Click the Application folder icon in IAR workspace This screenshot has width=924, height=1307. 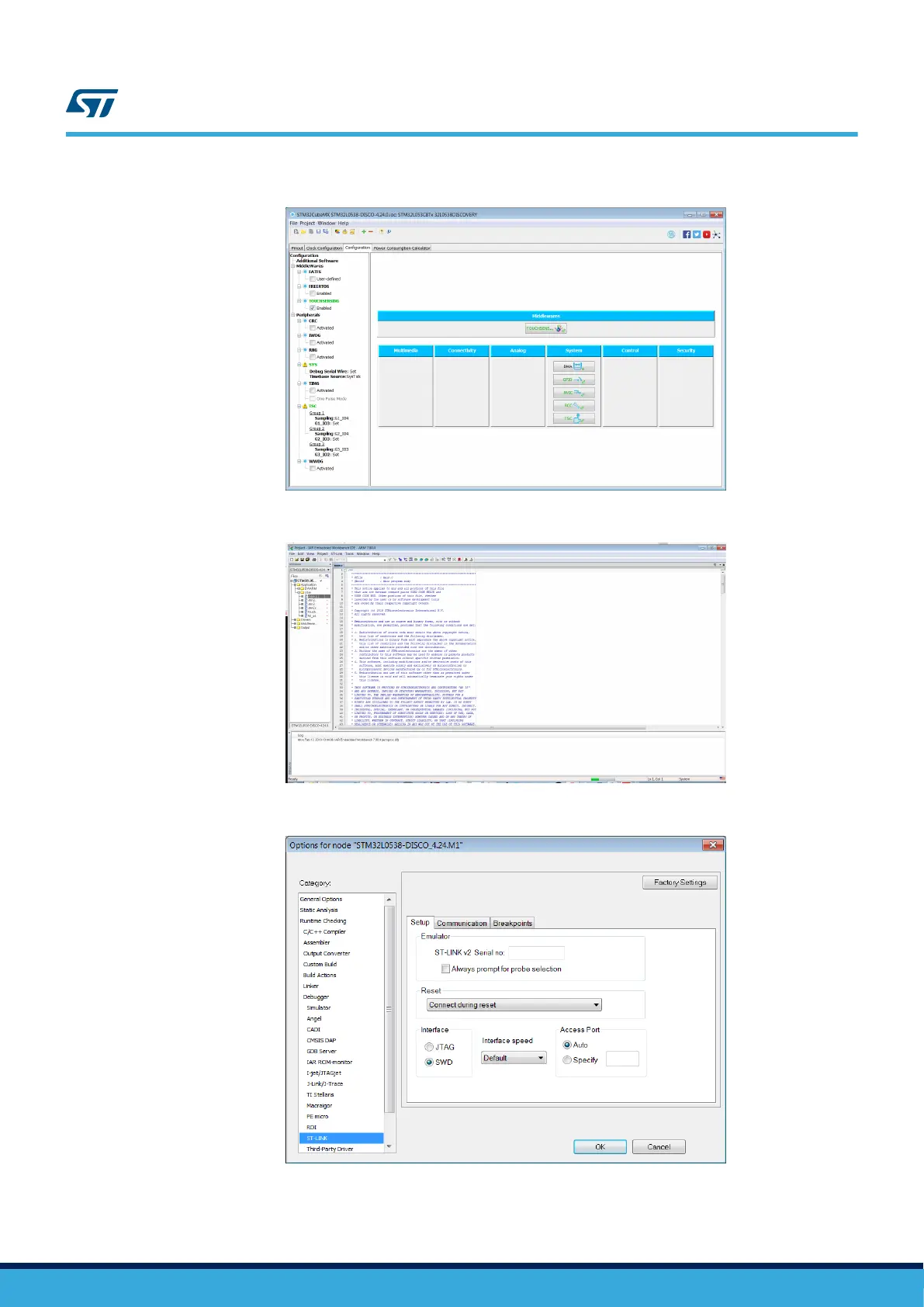[x=299, y=584]
